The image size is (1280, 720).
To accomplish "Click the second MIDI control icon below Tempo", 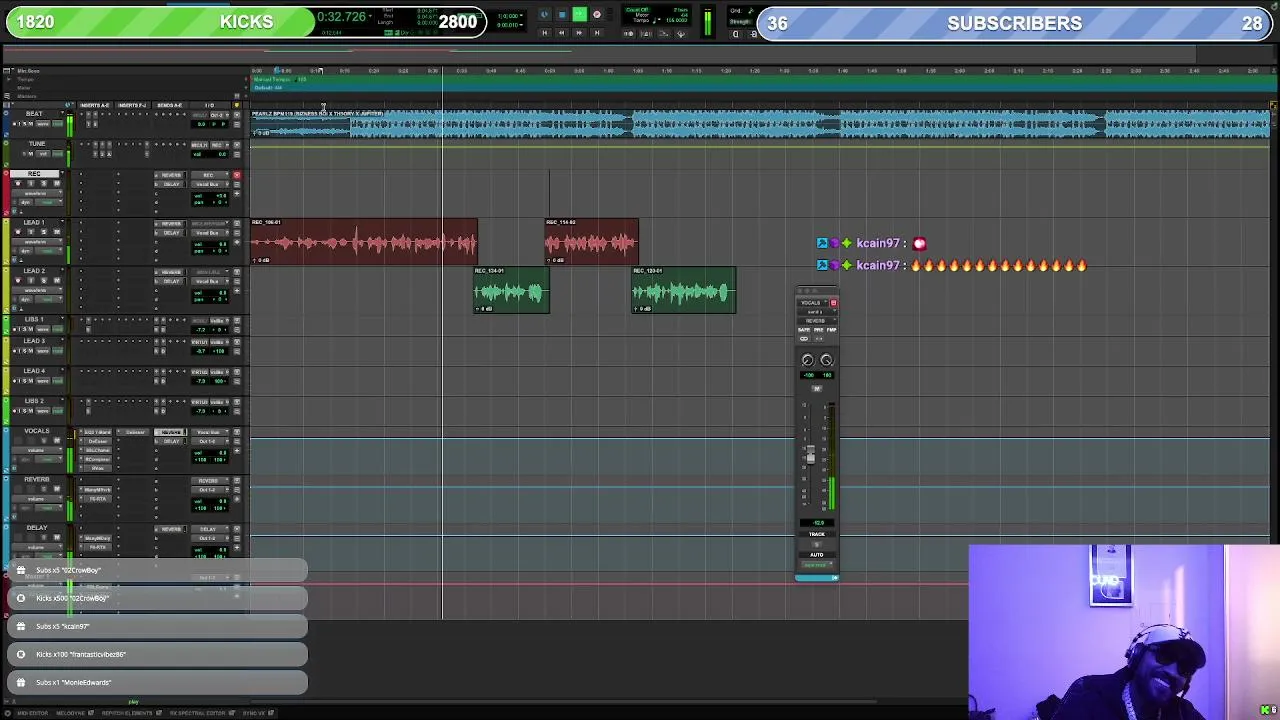I will point(647,34).
